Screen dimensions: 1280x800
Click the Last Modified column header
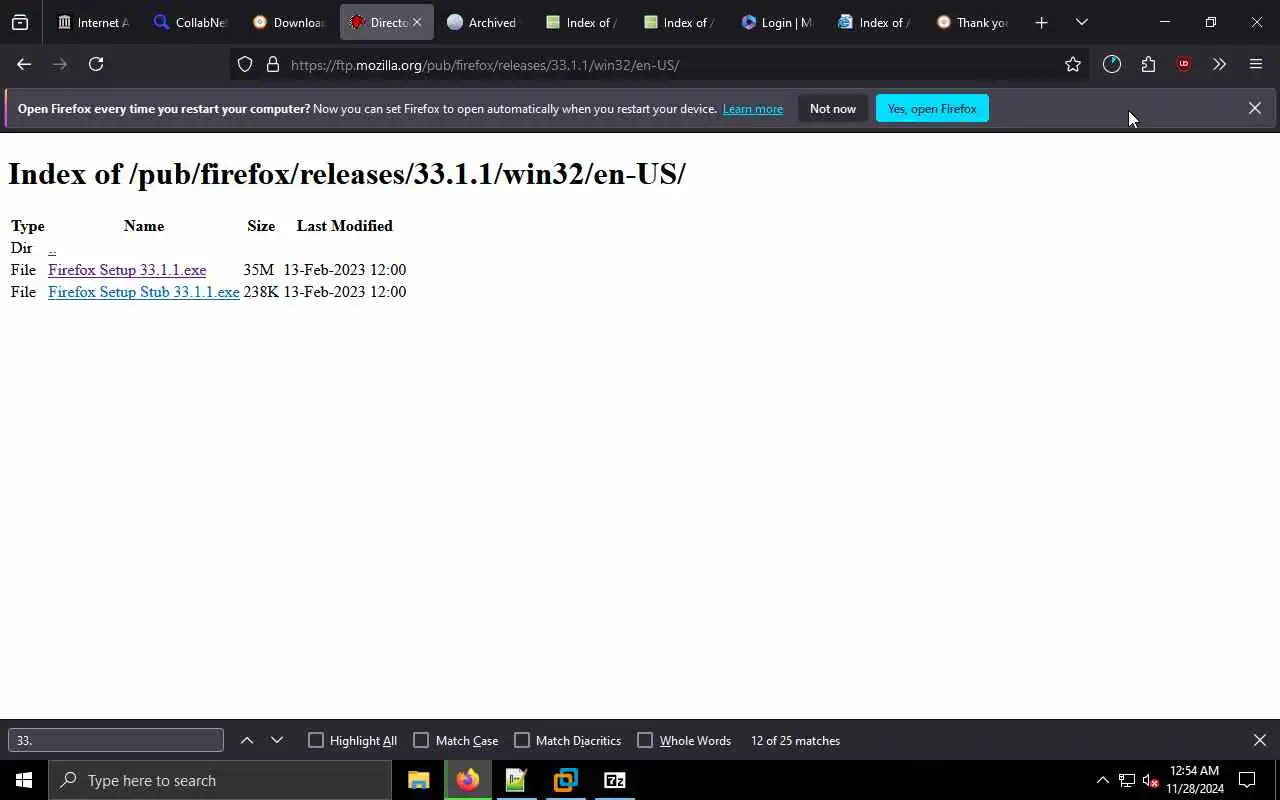345,226
